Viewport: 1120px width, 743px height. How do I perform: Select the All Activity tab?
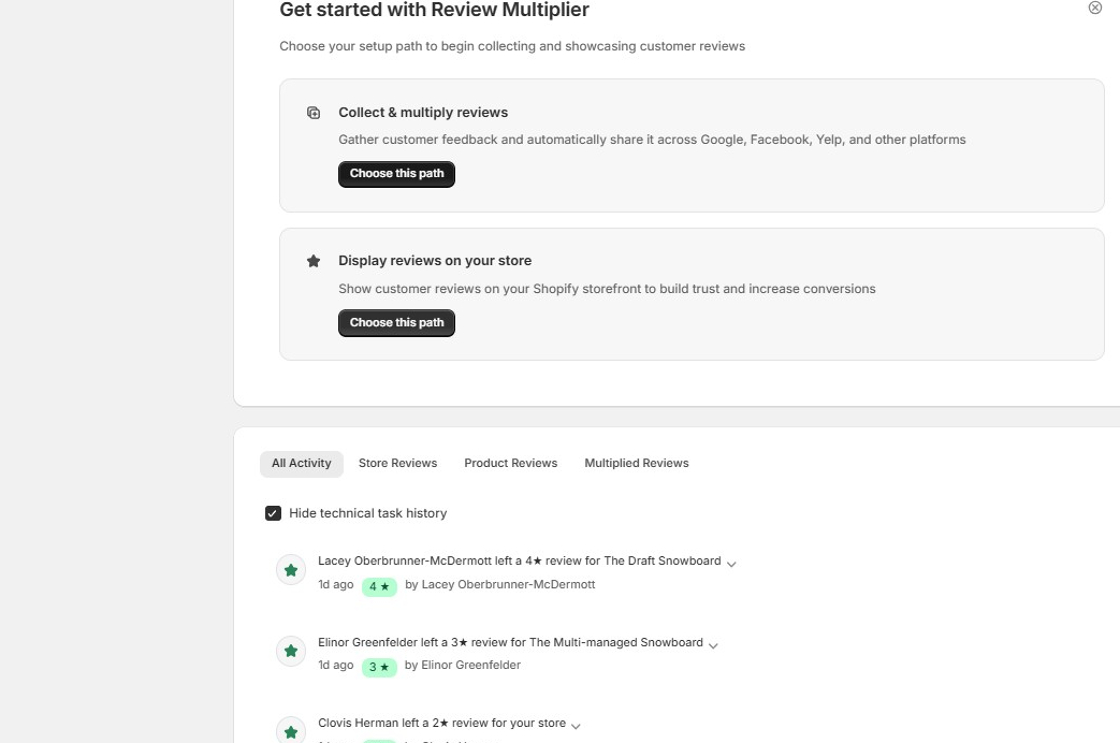click(x=301, y=463)
